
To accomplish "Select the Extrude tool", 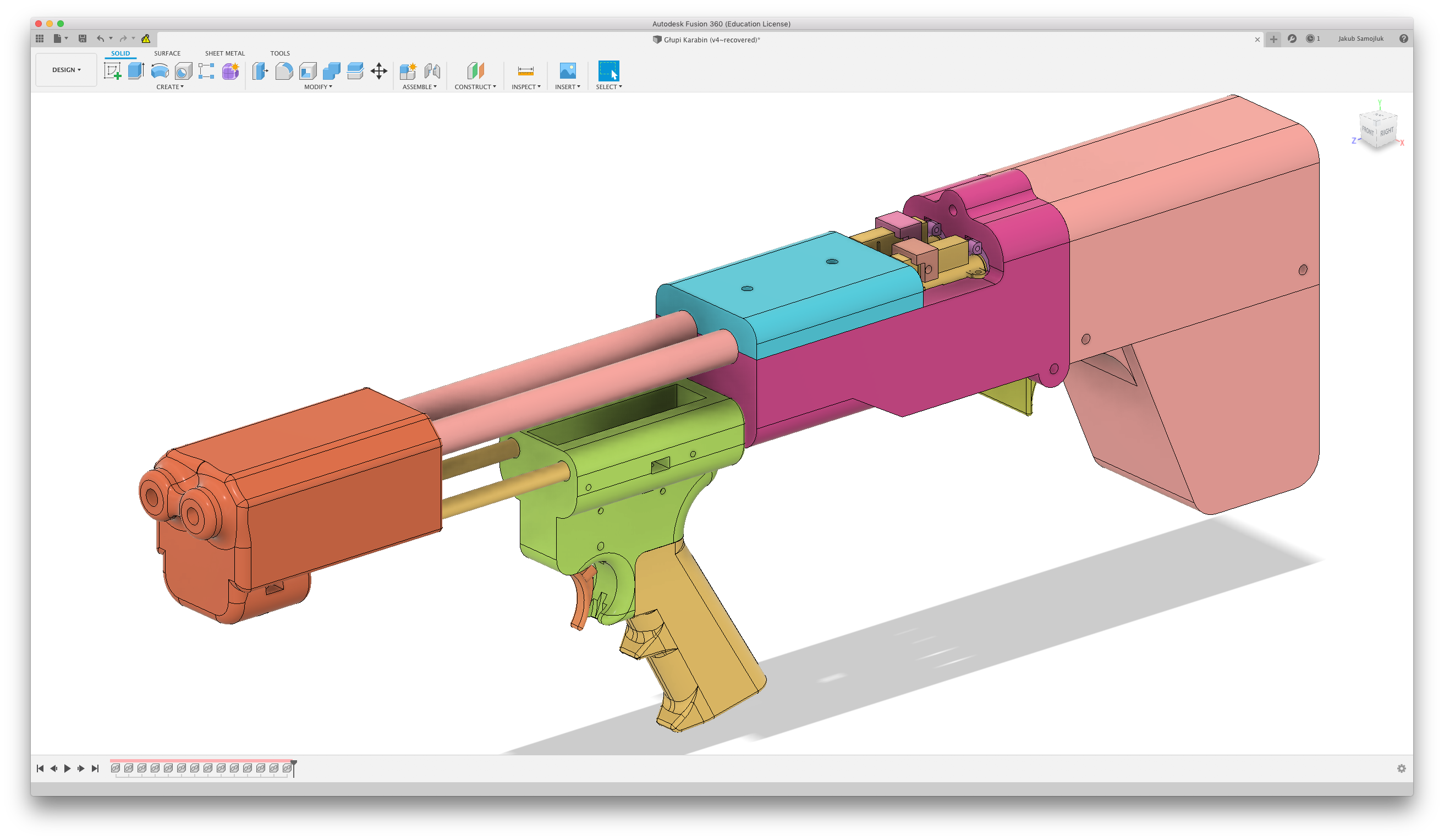I will click(136, 71).
